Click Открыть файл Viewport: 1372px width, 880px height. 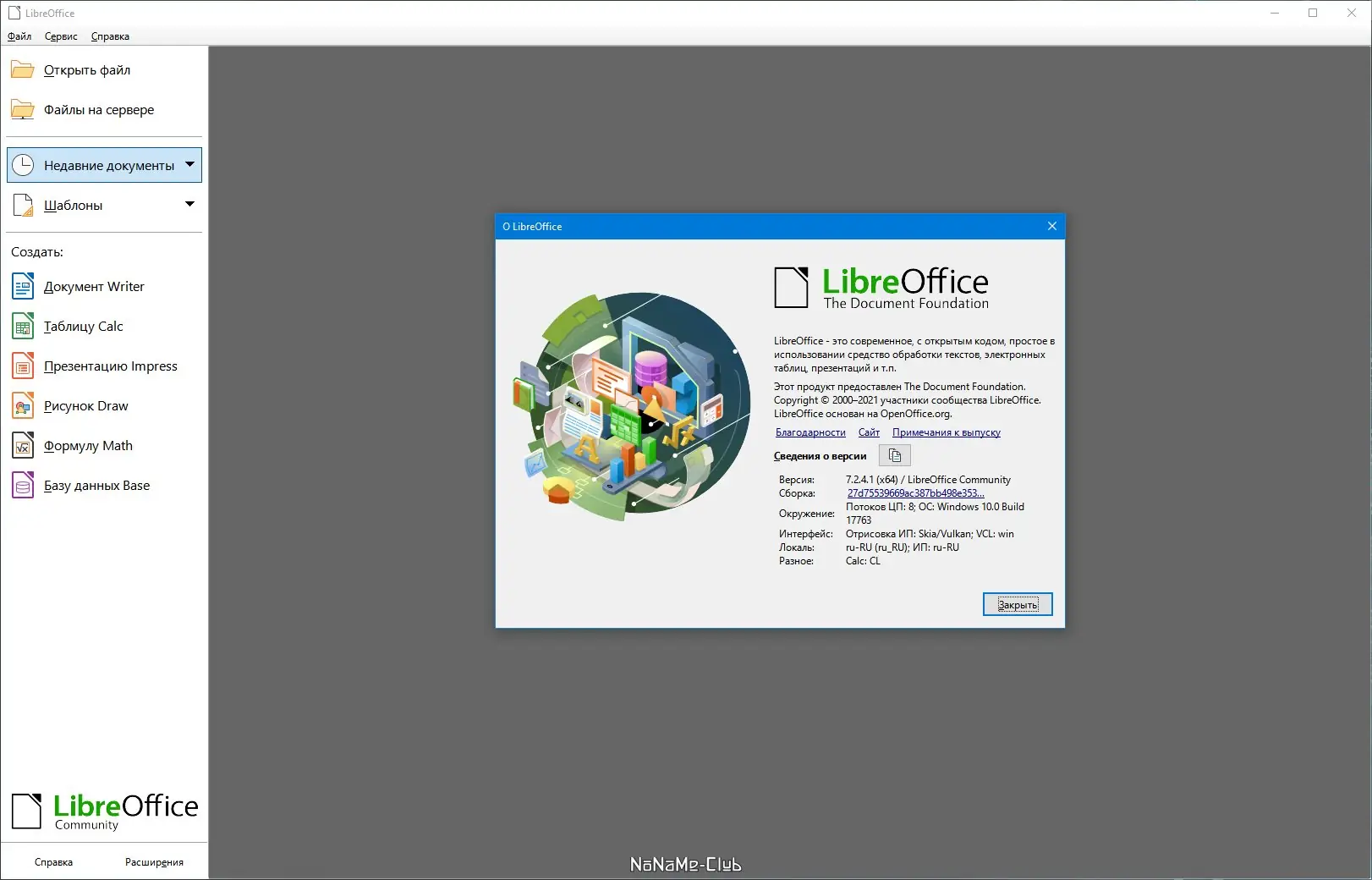coord(87,69)
